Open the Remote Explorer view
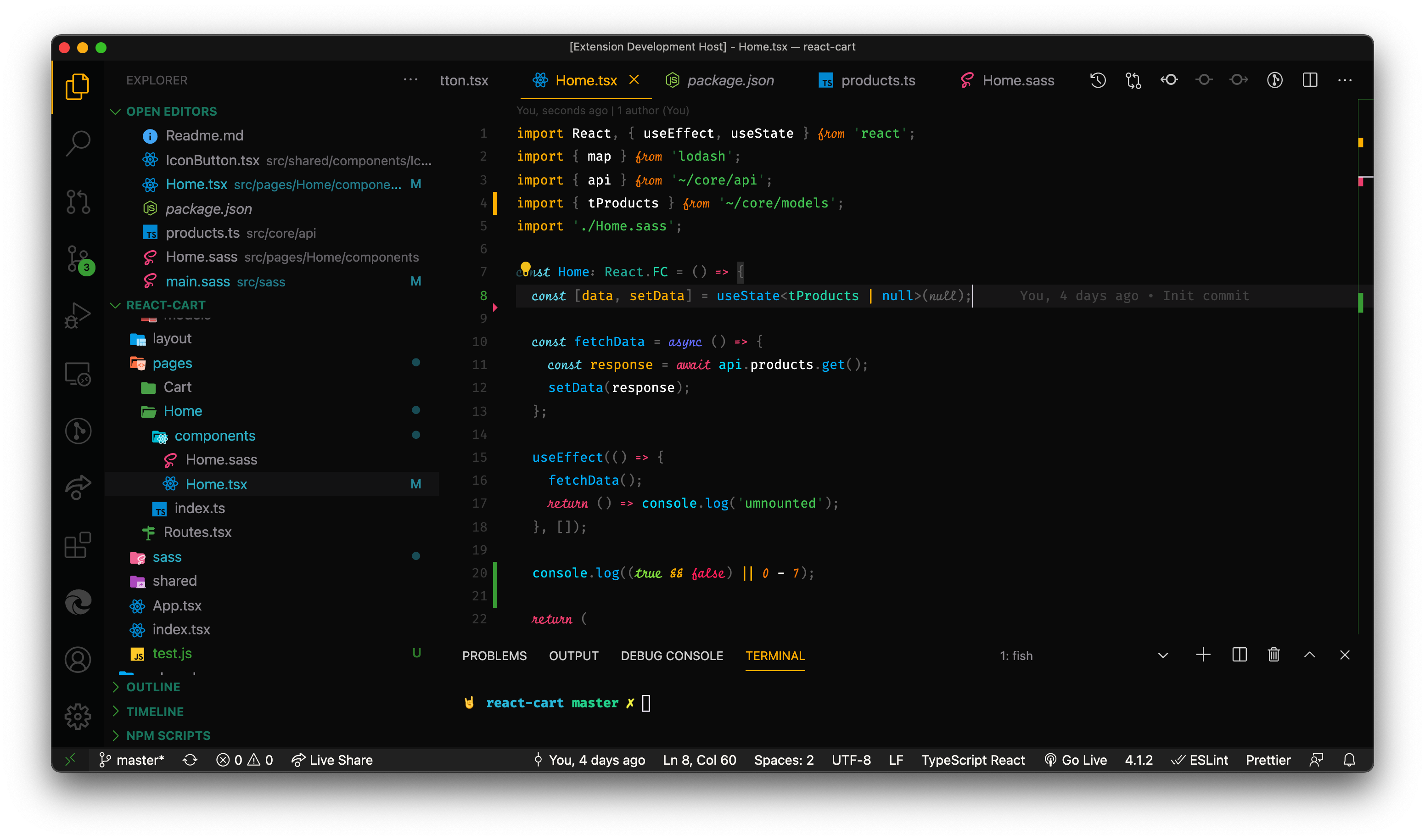This screenshot has height=840, width=1425. 78,374
